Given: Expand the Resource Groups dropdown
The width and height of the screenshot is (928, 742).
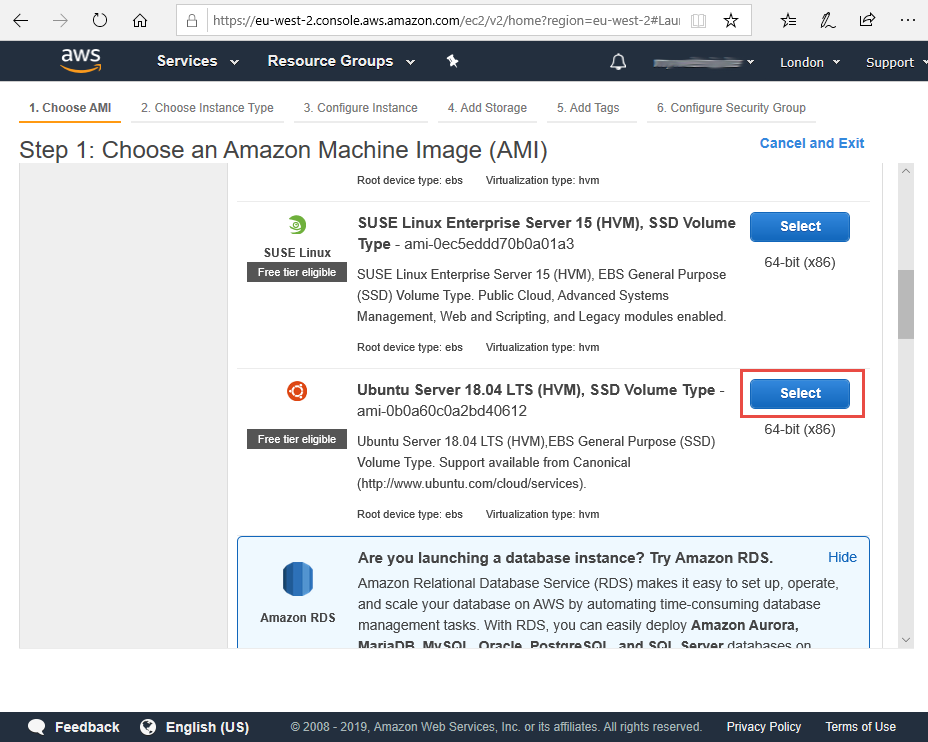Looking at the screenshot, I should coord(341,61).
